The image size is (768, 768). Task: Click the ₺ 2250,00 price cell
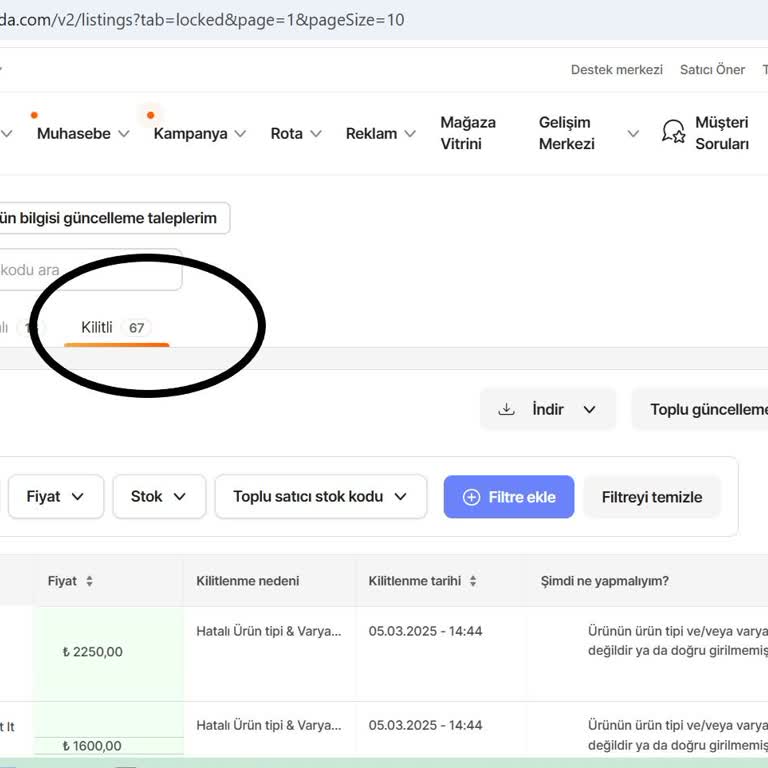point(109,652)
